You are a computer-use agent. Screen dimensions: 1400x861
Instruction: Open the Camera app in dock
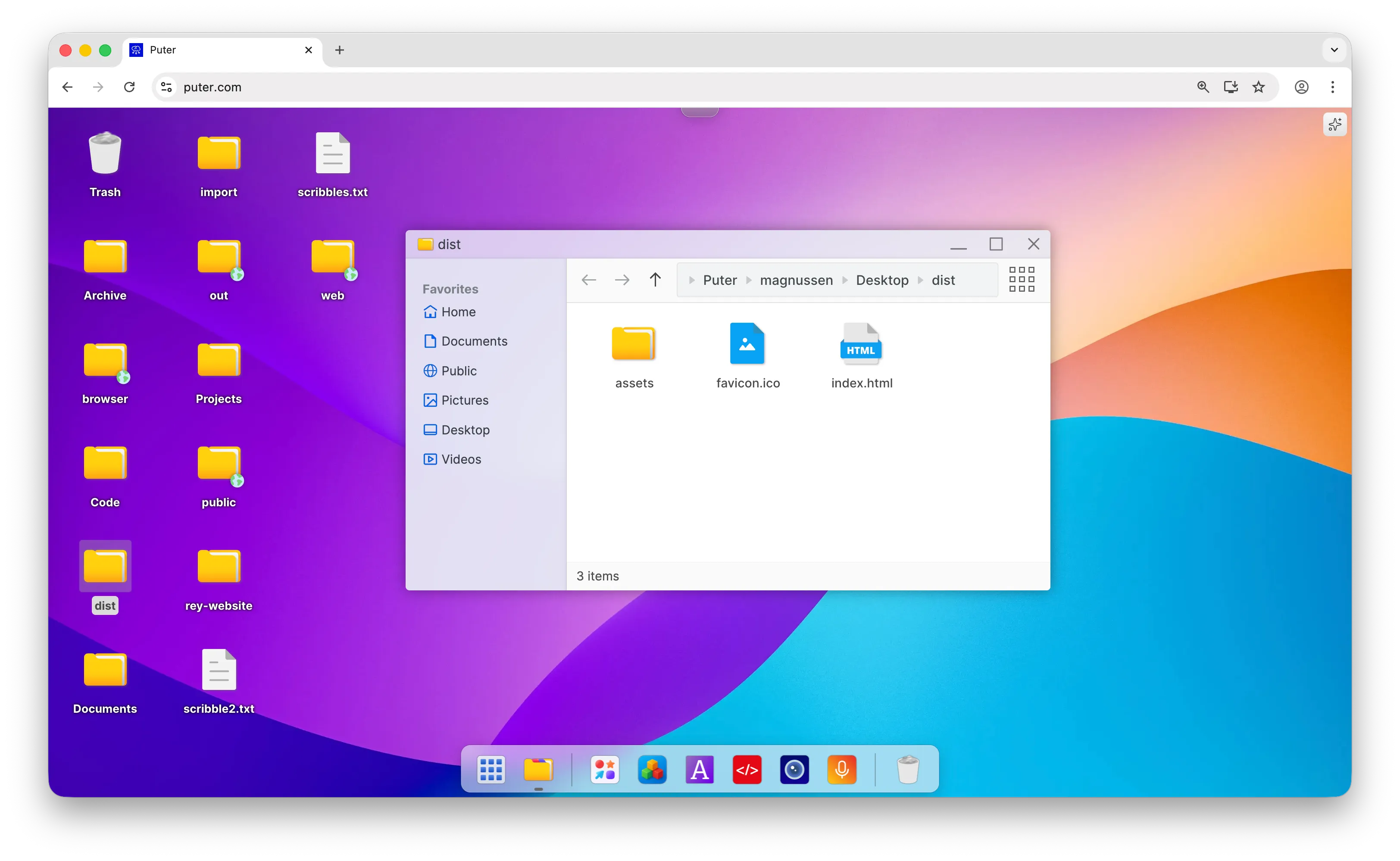point(794,770)
